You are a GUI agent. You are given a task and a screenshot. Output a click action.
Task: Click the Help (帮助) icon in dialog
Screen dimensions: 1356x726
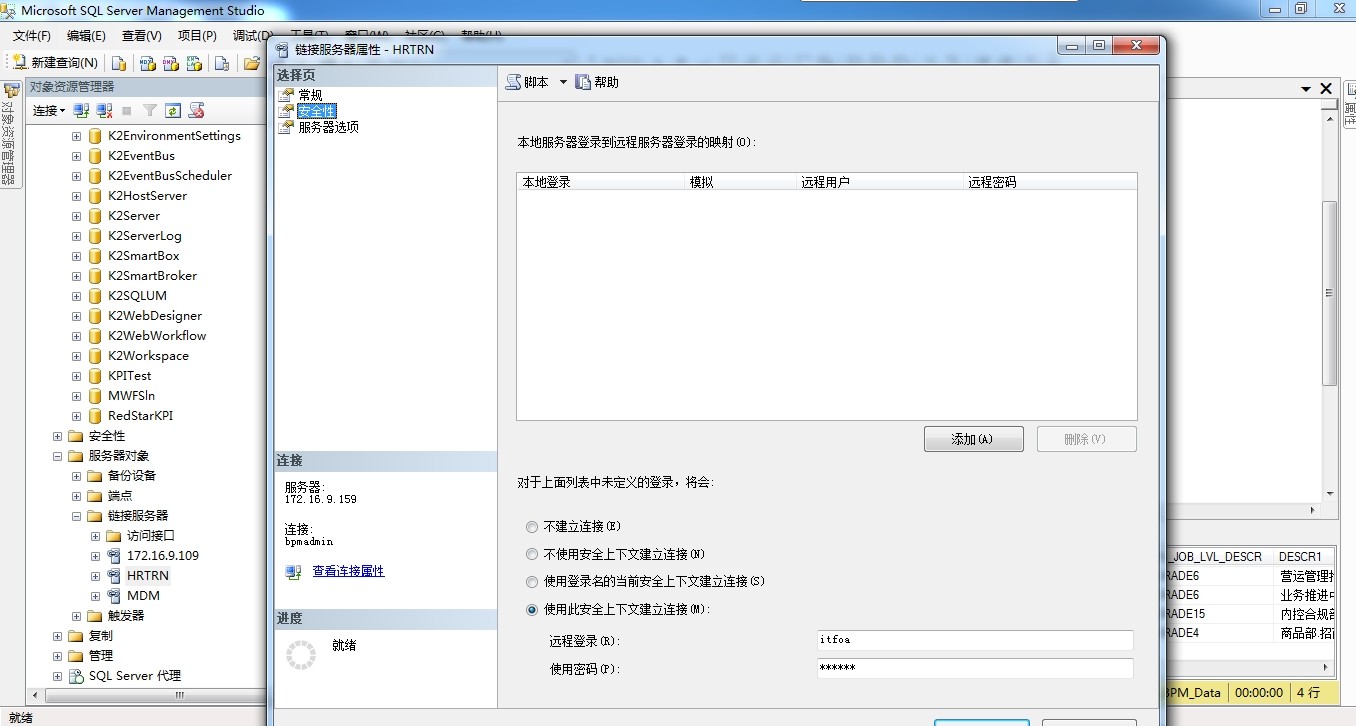pyautogui.click(x=583, y=82)
